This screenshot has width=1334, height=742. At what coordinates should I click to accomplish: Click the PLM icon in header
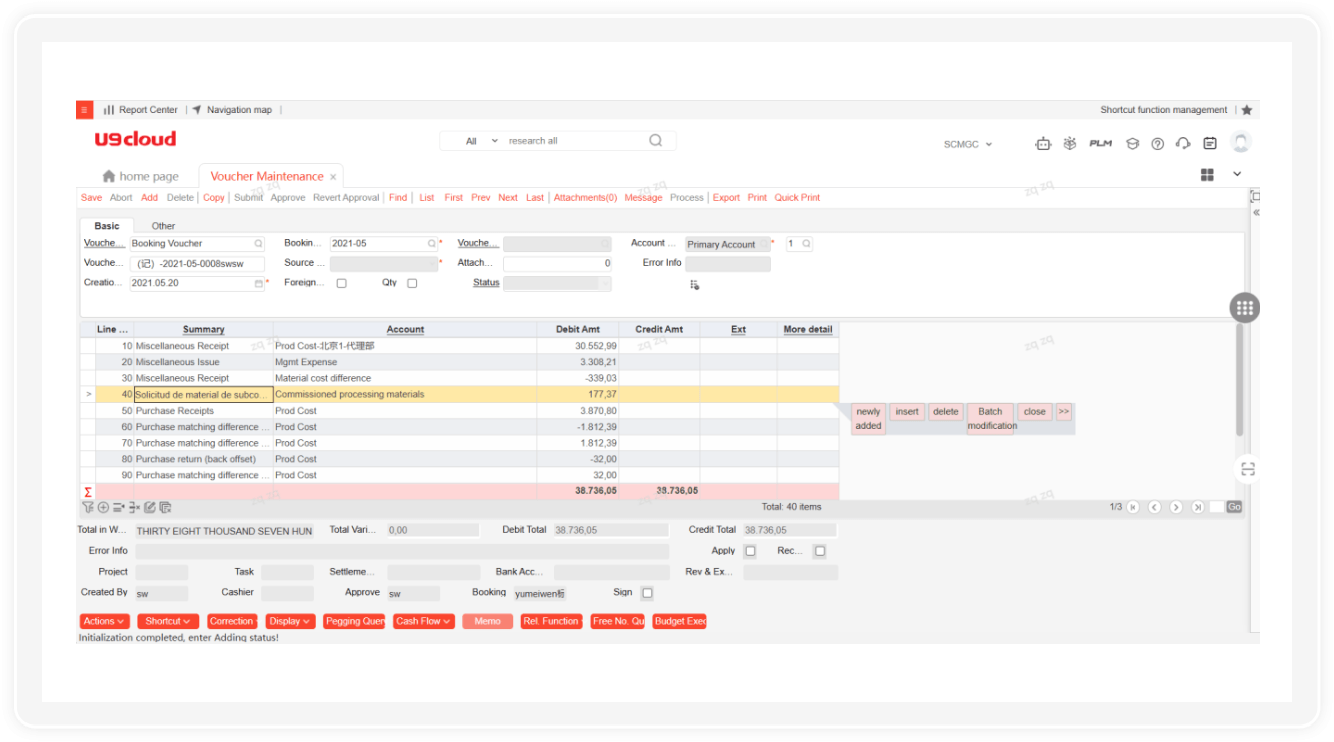coord(1100,144)
